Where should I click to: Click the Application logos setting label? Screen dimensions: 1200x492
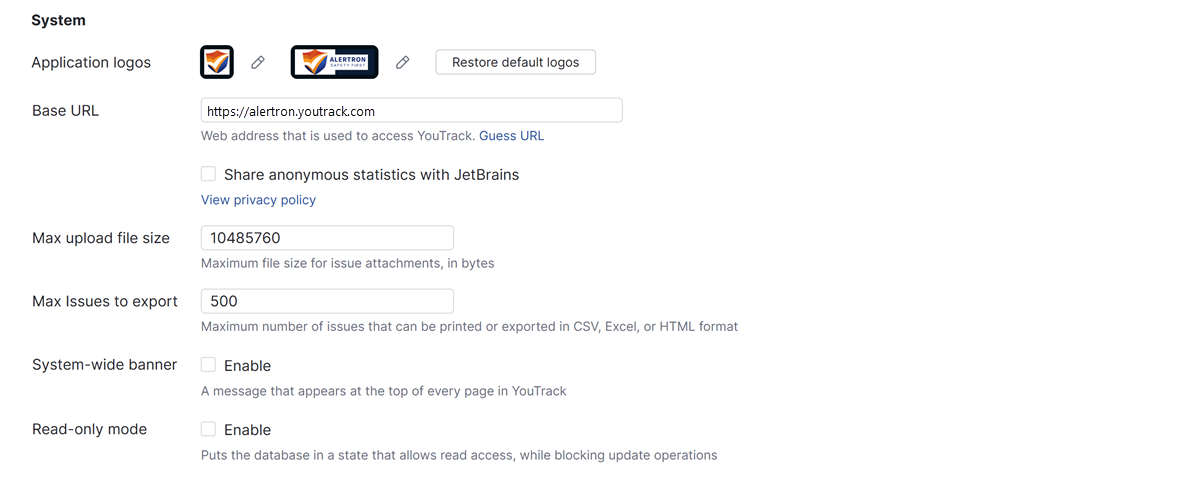(91, 63)
